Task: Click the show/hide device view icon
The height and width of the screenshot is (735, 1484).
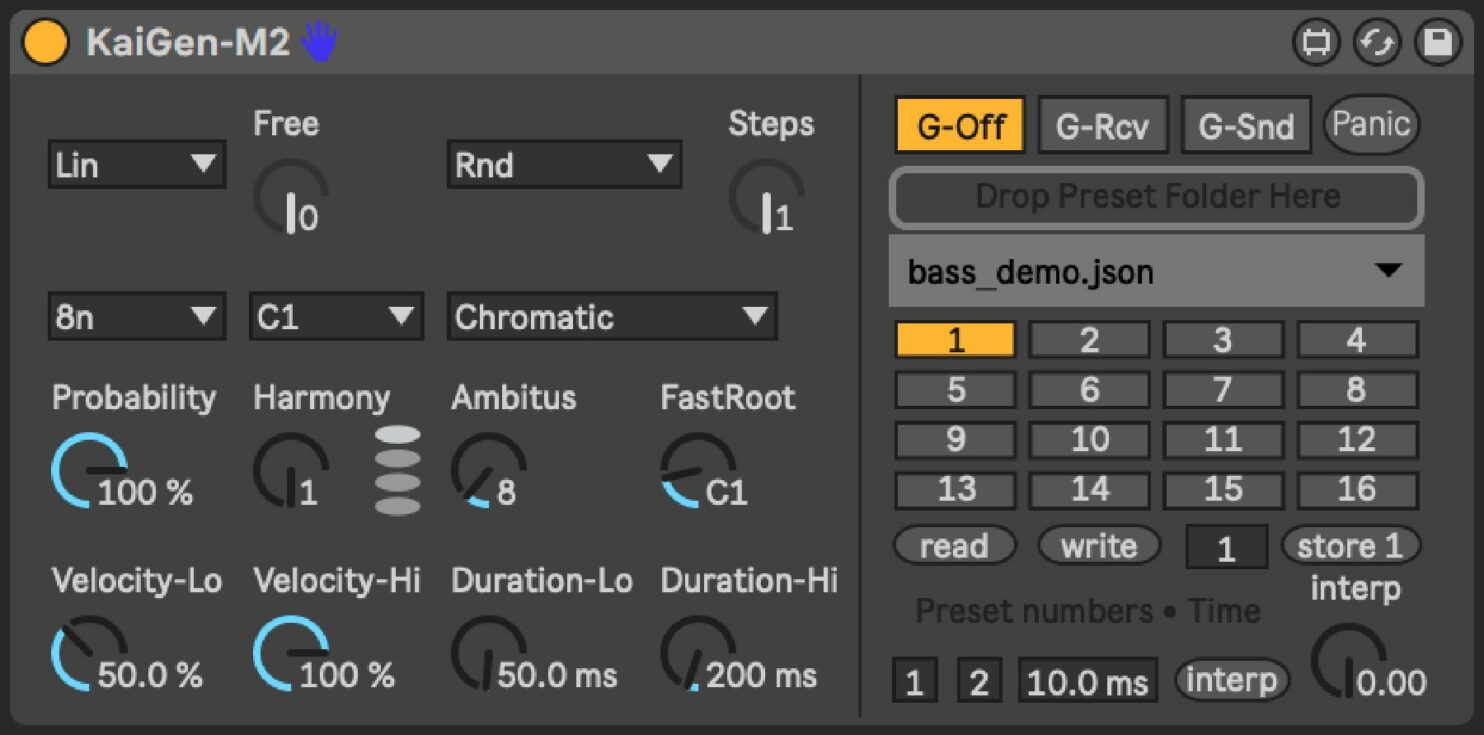Action: (1316, 44)
